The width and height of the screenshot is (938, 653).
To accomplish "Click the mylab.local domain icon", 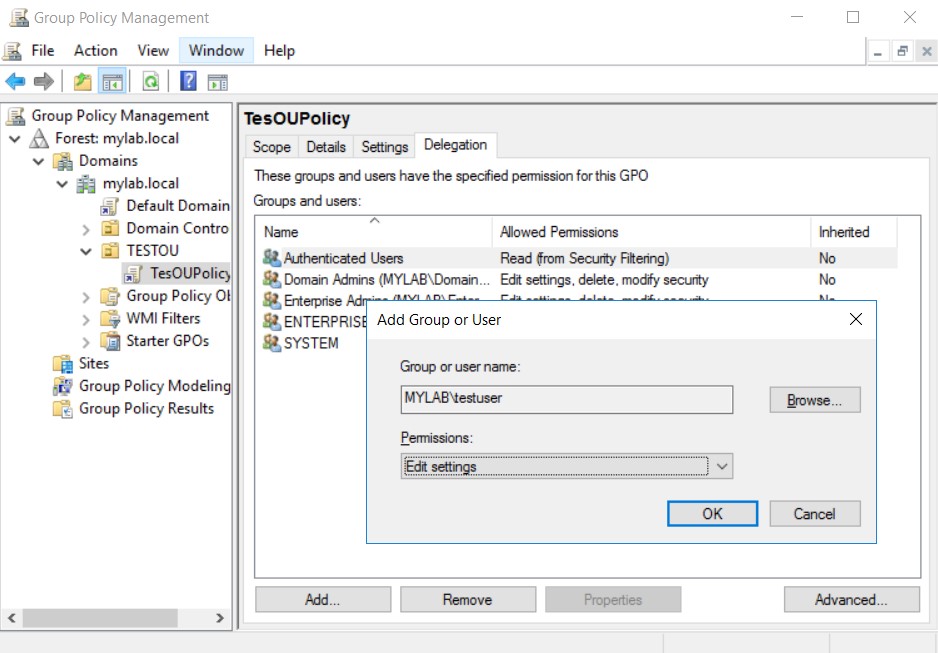I will tap(86, 184).
